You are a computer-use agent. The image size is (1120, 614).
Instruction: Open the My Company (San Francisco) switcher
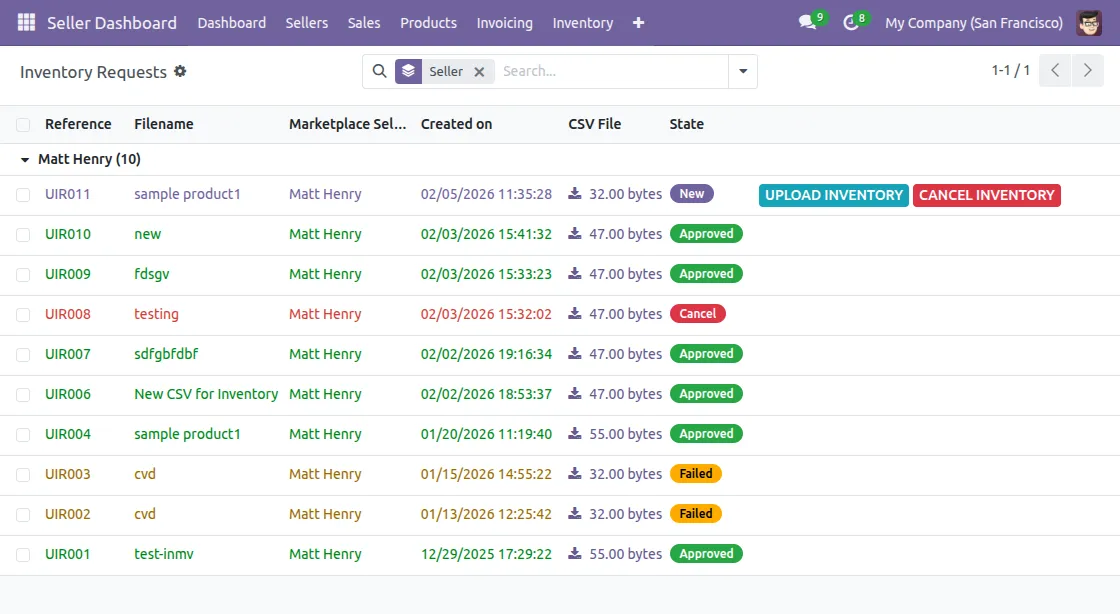click(x=973, y=22)
